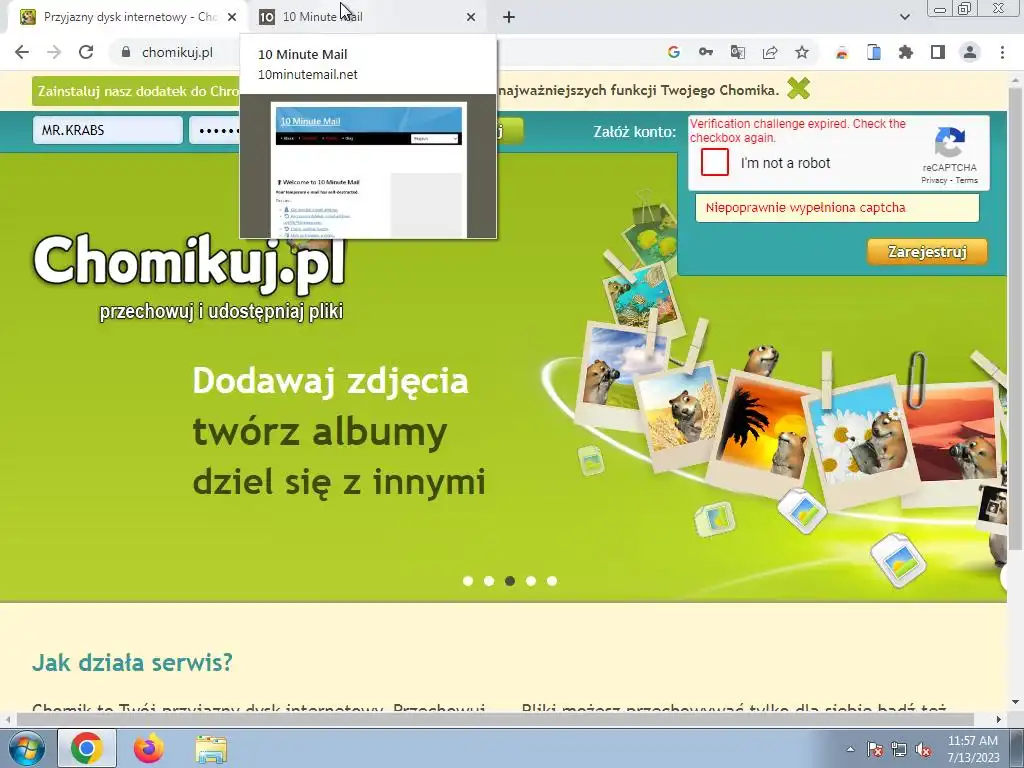Image resolution: width=1024 pixels, height=768 pixels.
Task: Go forward in browser history
Action: coord(54,52)
